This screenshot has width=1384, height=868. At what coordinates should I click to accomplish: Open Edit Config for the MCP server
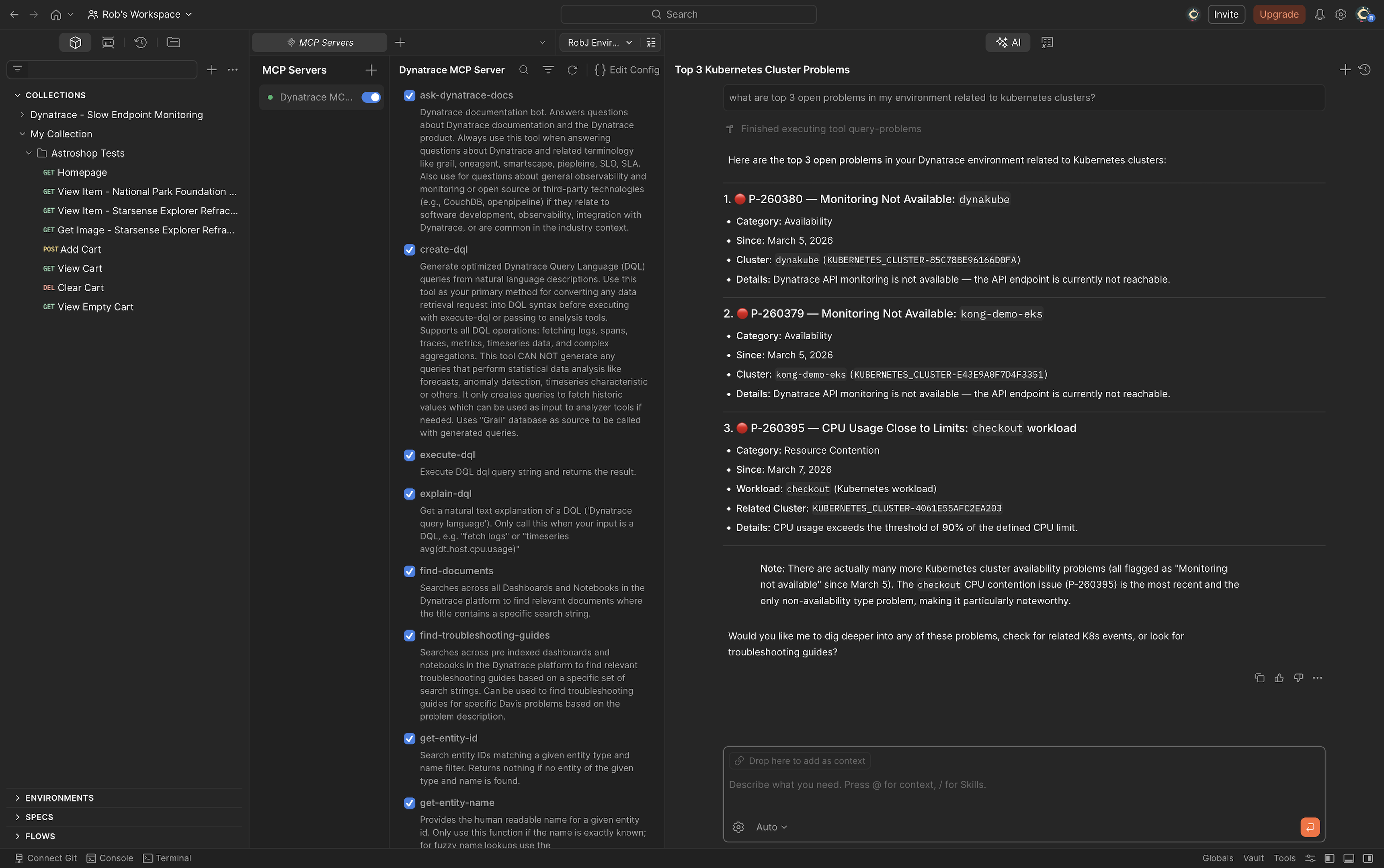(627, 70)
